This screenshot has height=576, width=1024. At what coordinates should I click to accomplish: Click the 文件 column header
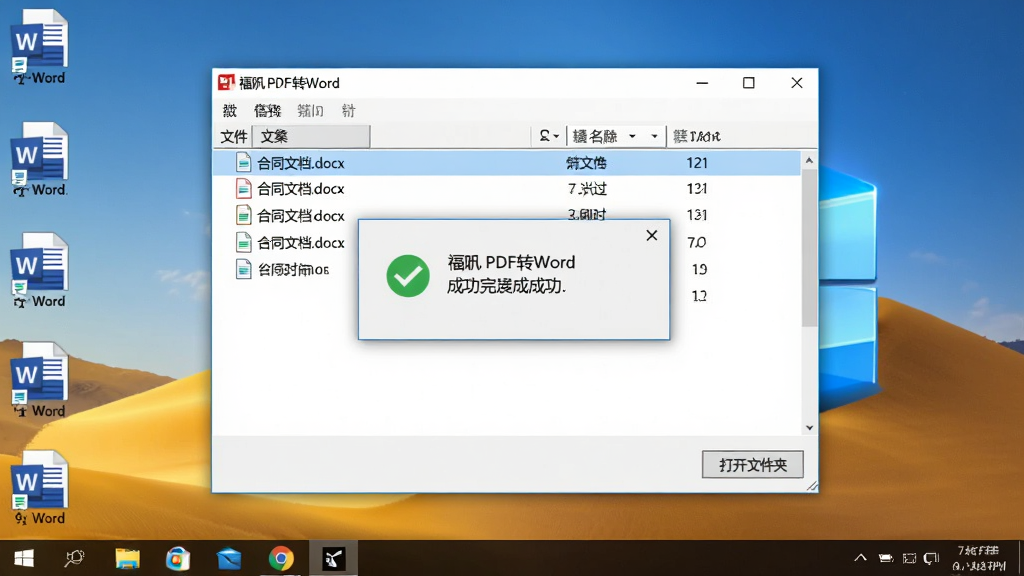click(x=233, y=136)
